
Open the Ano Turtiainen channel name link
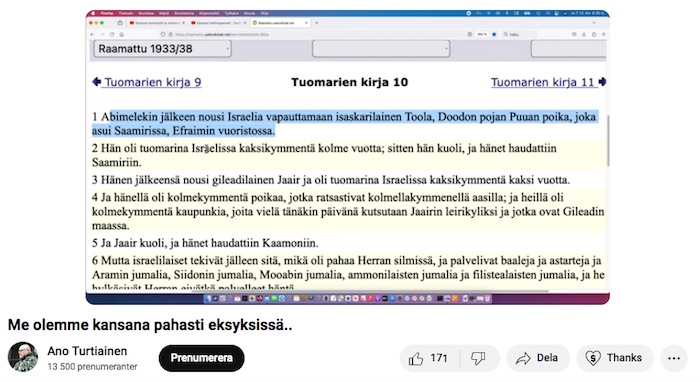tap(87, 351)
